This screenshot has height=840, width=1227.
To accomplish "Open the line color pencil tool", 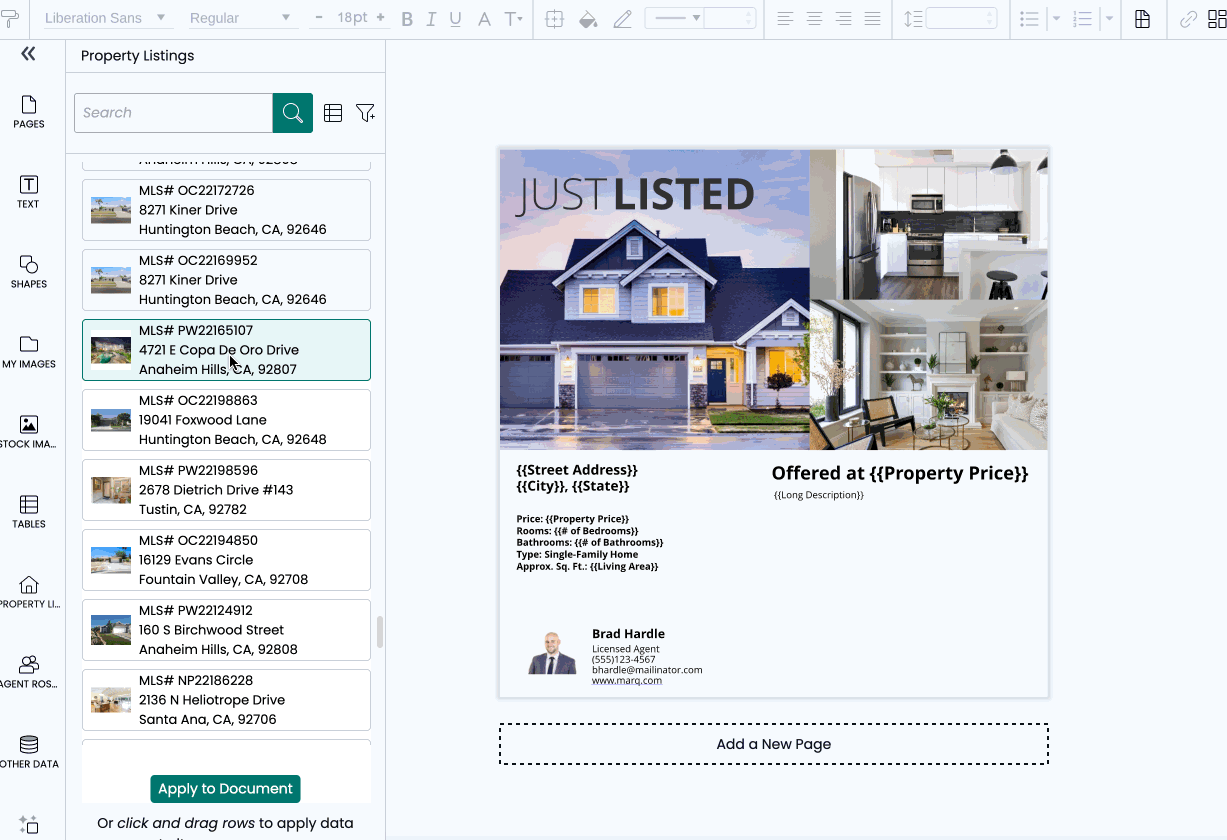I will tap(622, 19).
